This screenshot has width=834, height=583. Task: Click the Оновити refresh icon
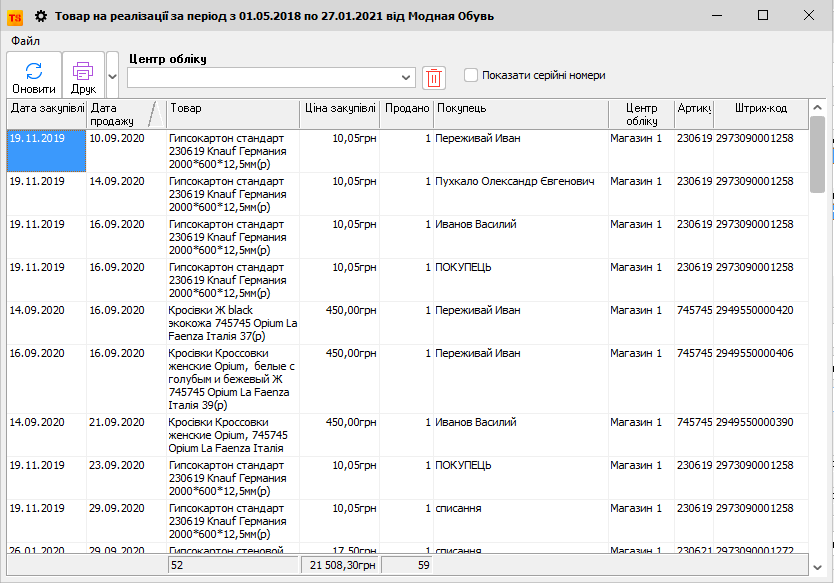click(33, 71)
